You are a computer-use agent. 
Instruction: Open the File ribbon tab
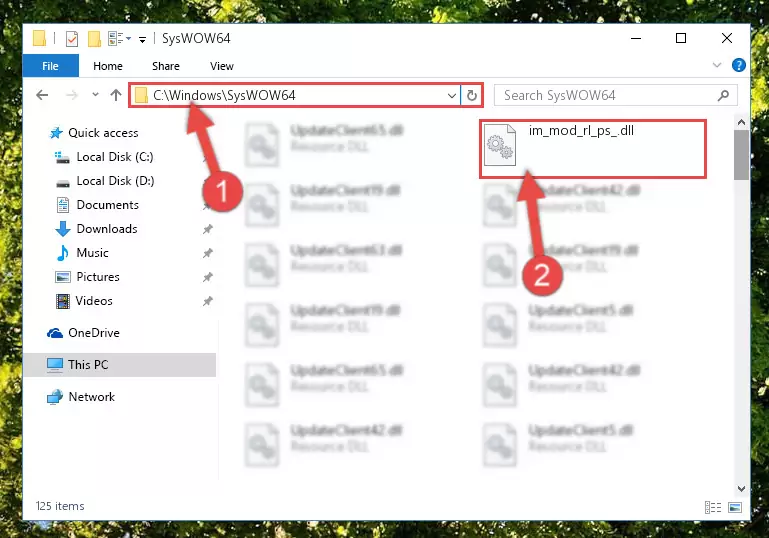coord(51,66)
